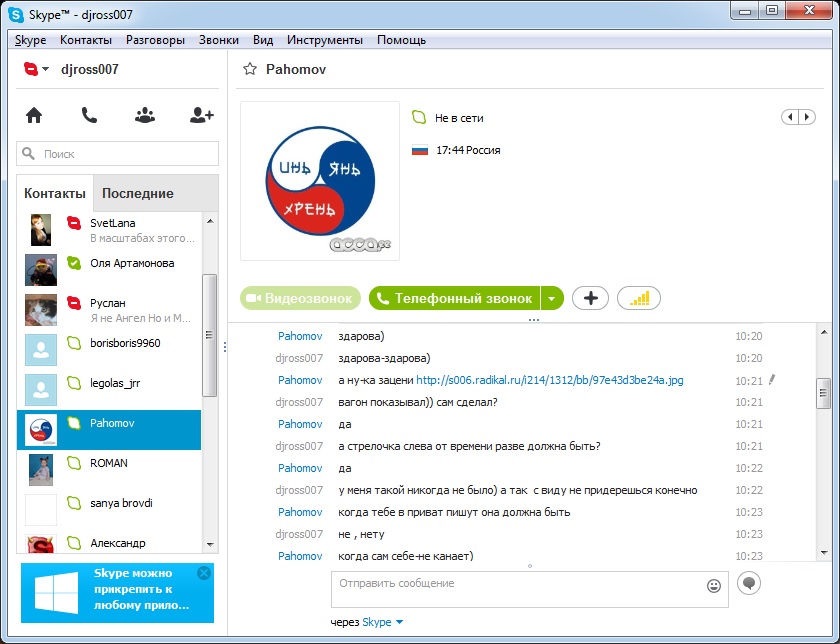Screen dimensions: 840x644
Task: Start a Видеозвонок with Pahomov
Action: tap(301, 298)
